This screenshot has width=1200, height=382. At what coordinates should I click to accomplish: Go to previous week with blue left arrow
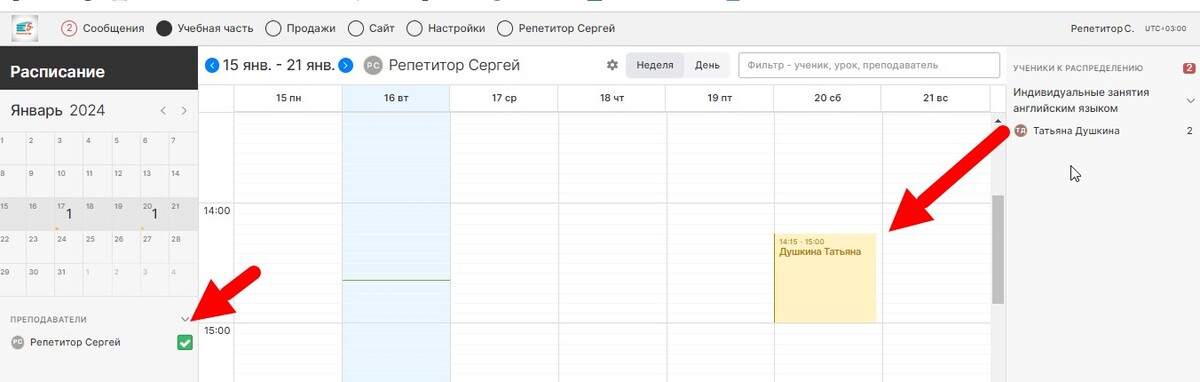[212, 65]
